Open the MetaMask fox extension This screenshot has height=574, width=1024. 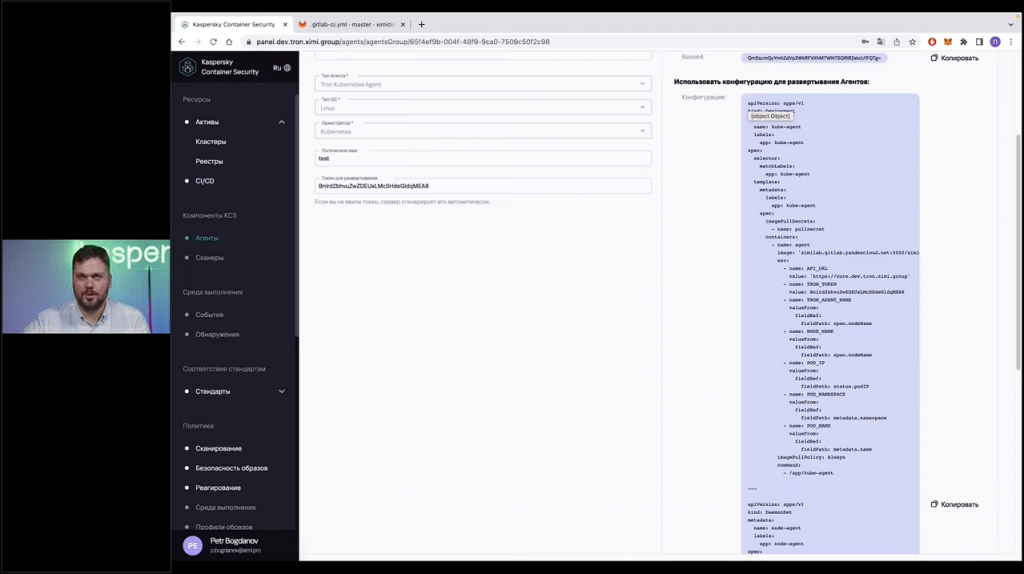(x=948, y=42)
